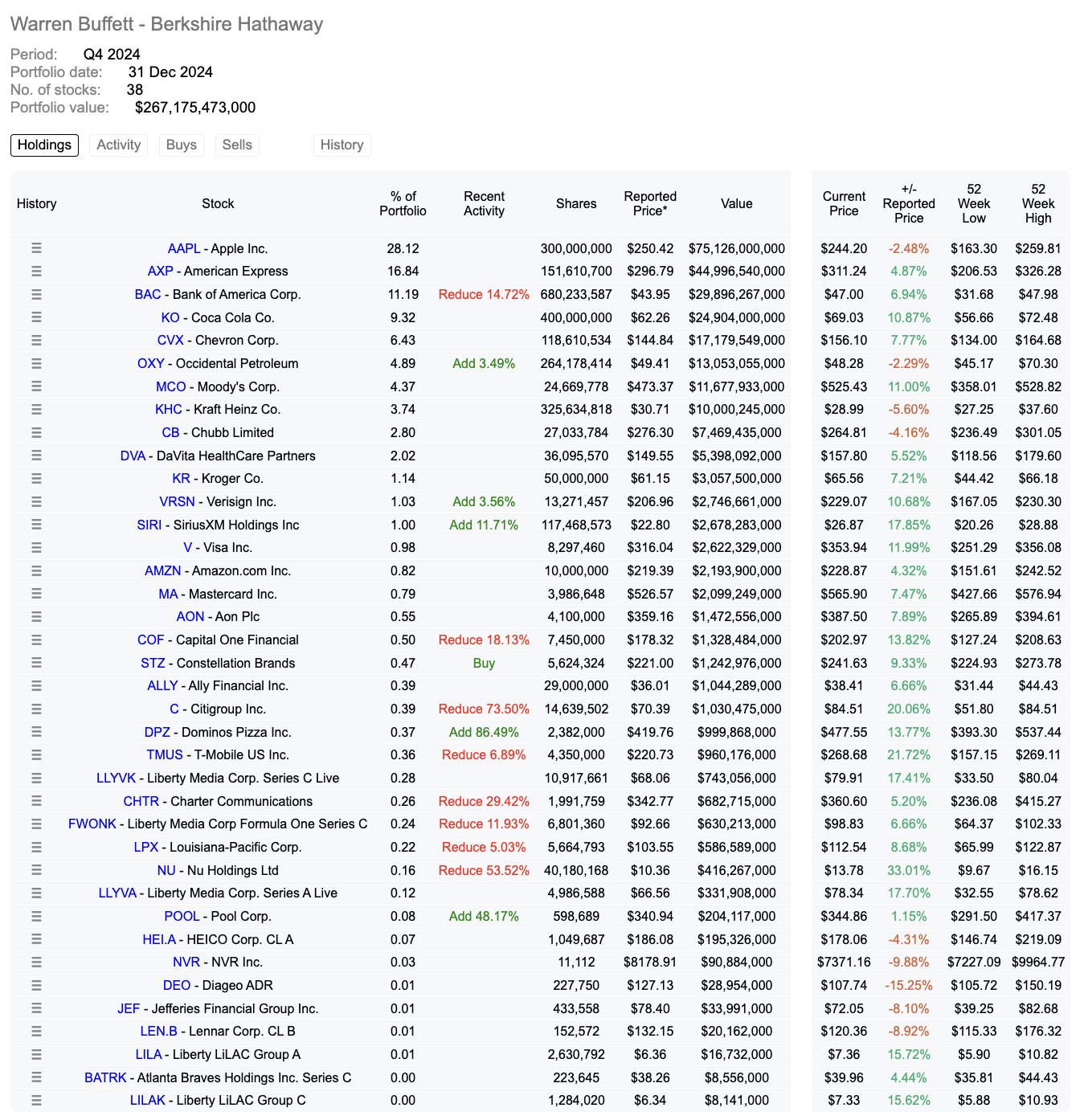Open the LEN.B ticker link
This screenshot has height=1120, width=1080.
point(158,1032)
